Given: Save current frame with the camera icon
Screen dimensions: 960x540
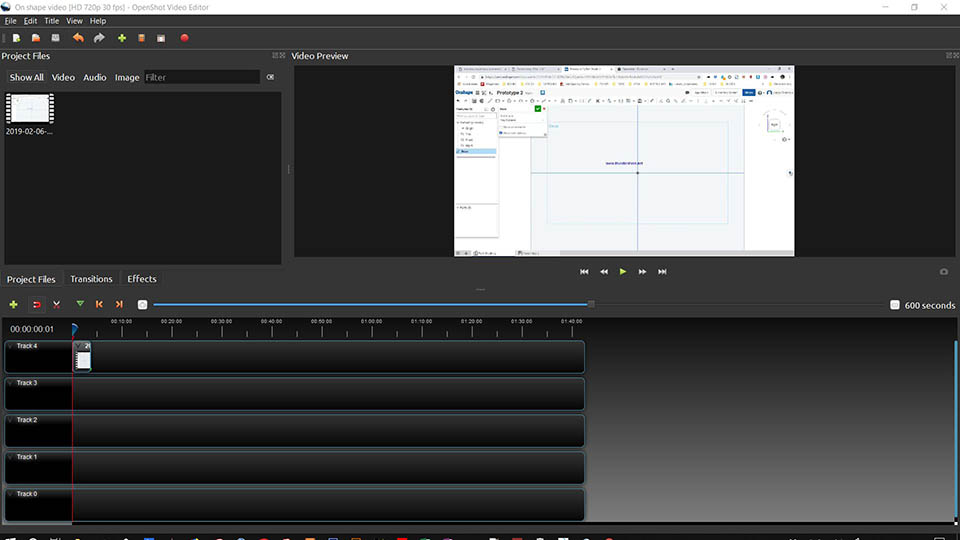Looking at the screenshot, I should coord(944,271).
